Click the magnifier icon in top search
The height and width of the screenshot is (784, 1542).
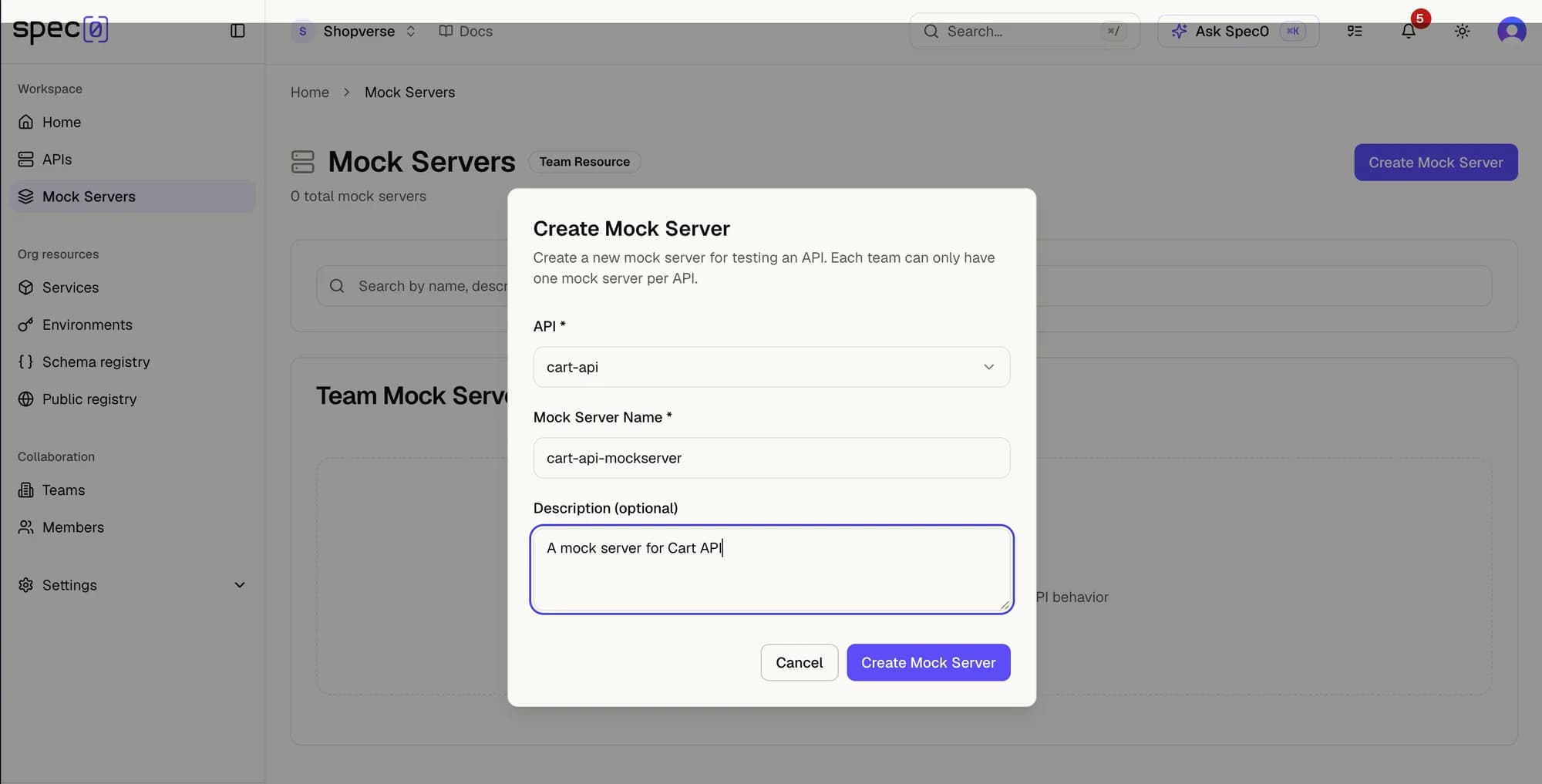click(x=931, y=32)
